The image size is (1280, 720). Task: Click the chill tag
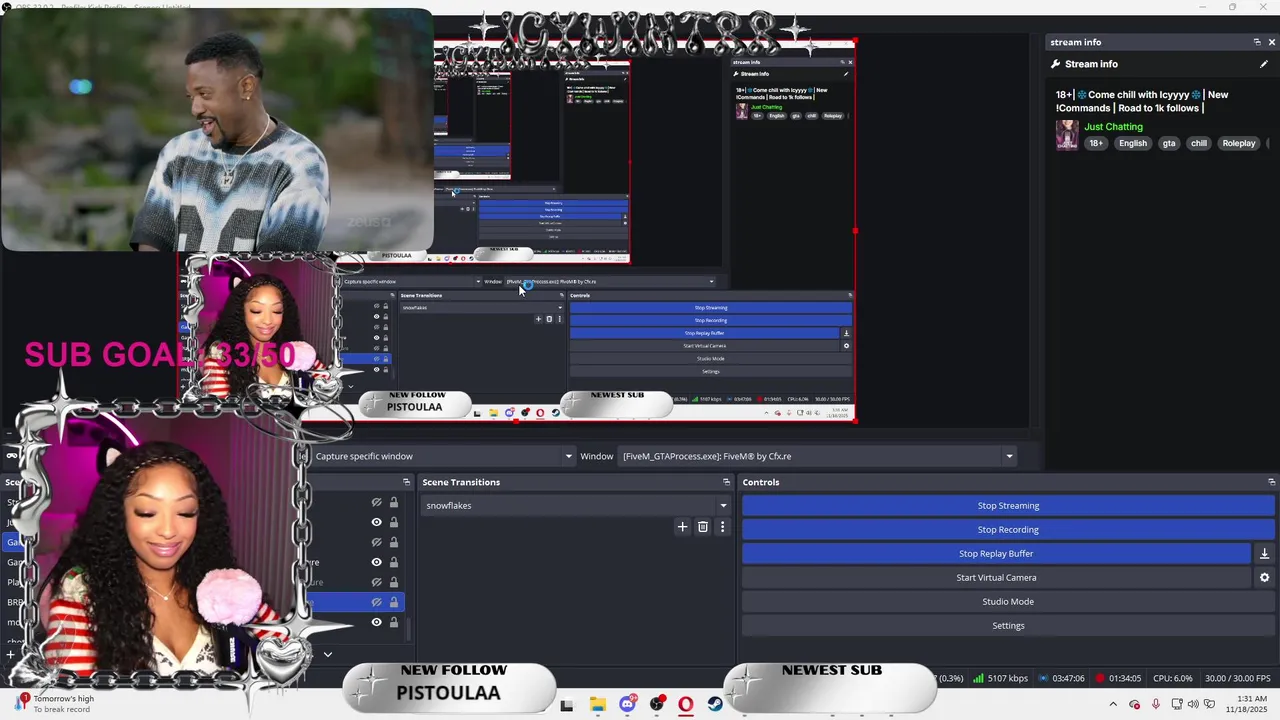[1199, 143]
